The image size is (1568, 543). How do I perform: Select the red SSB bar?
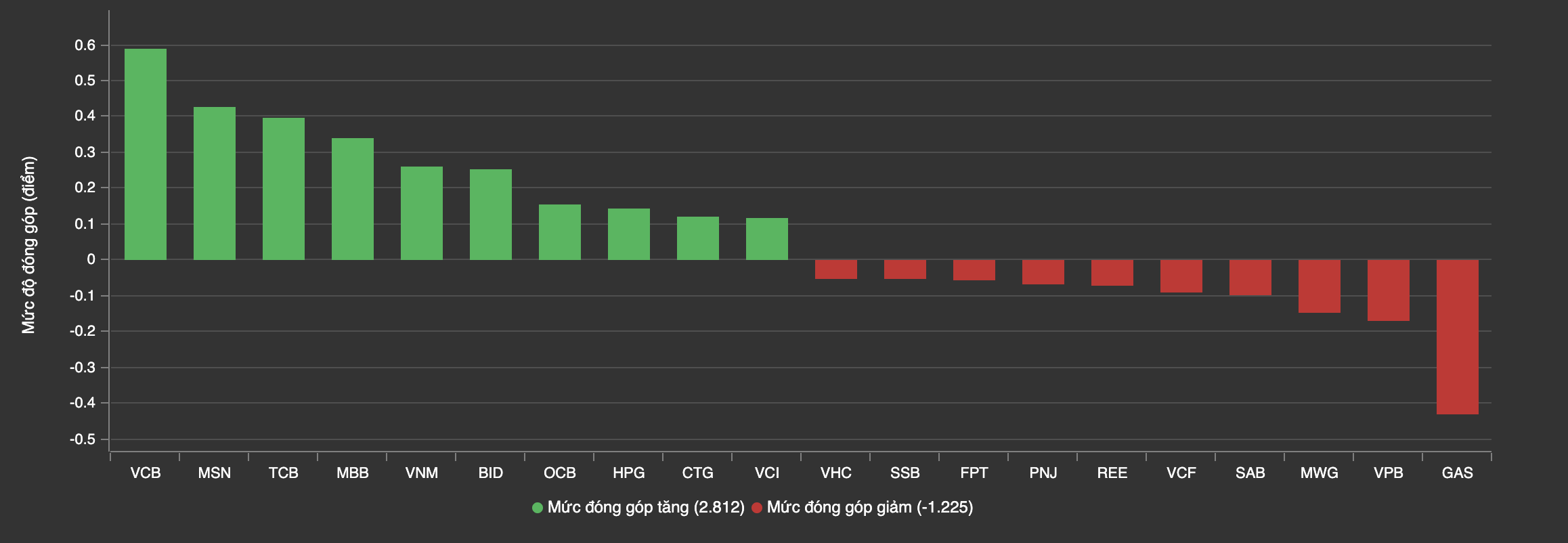point(905,269)
